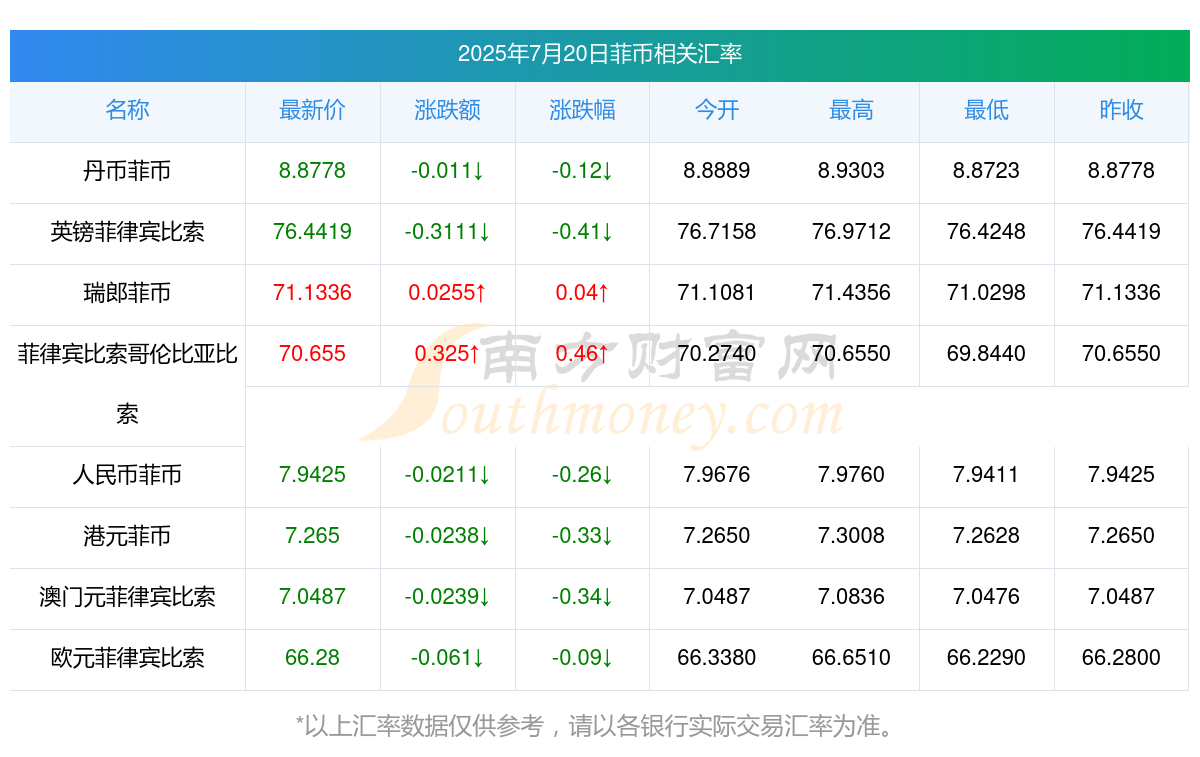Click opening value 7.9676
Screen dimensions: 1200x757
[x=717, y=475]
